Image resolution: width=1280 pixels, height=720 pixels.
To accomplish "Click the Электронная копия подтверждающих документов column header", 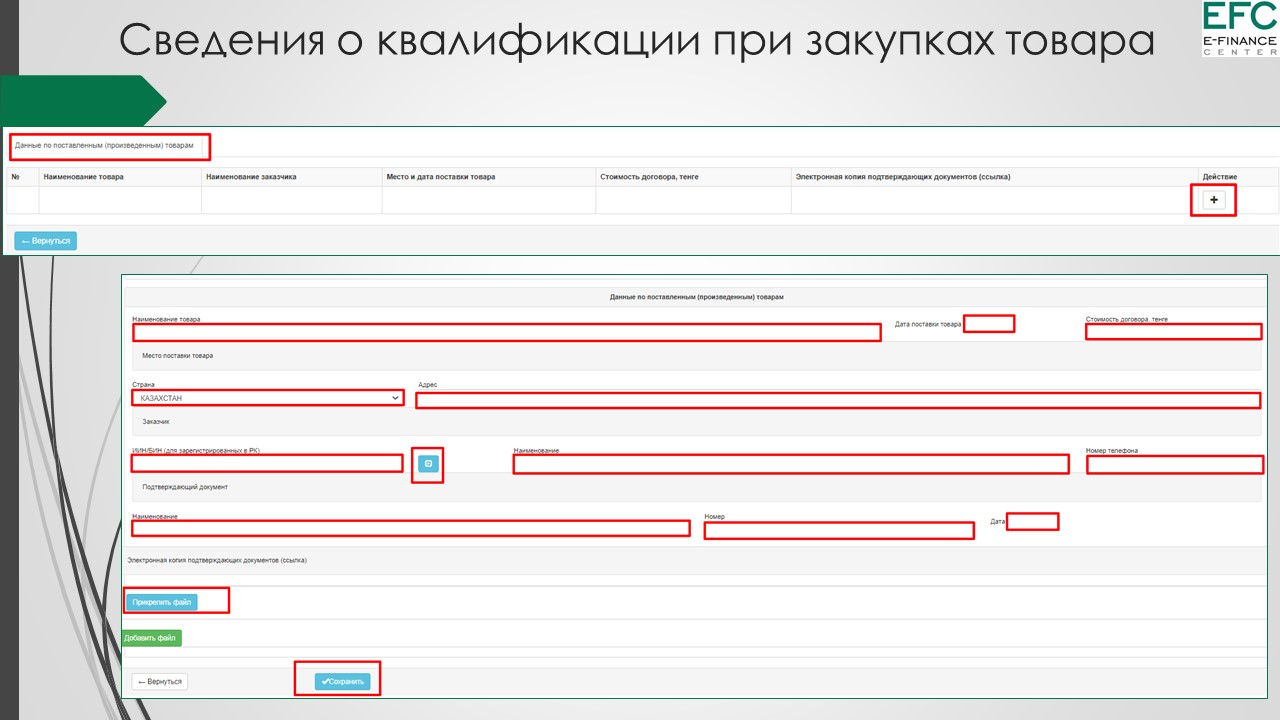I will click(903, 177).
